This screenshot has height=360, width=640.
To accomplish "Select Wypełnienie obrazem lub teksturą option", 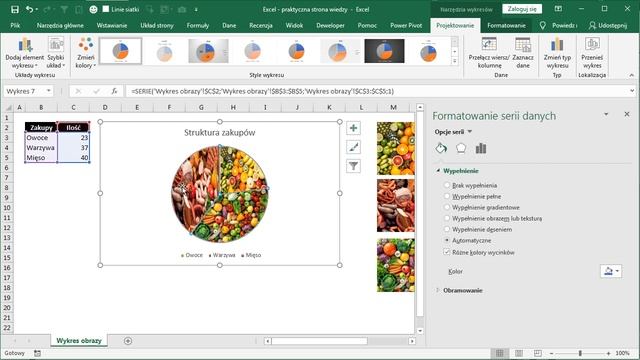I will click(447, 218).
